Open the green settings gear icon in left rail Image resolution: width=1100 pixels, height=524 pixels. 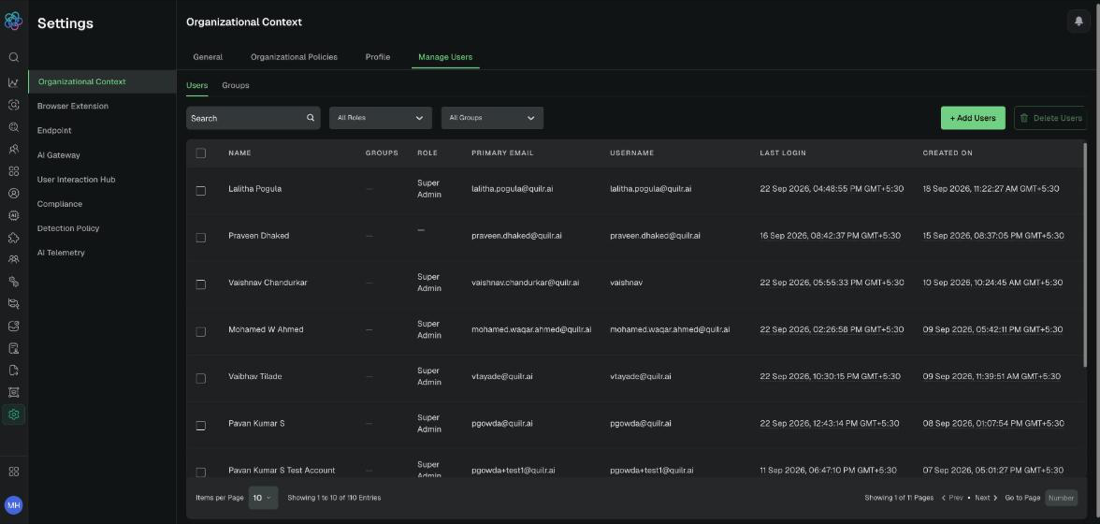pyautogui.click(x=13, y=414)
